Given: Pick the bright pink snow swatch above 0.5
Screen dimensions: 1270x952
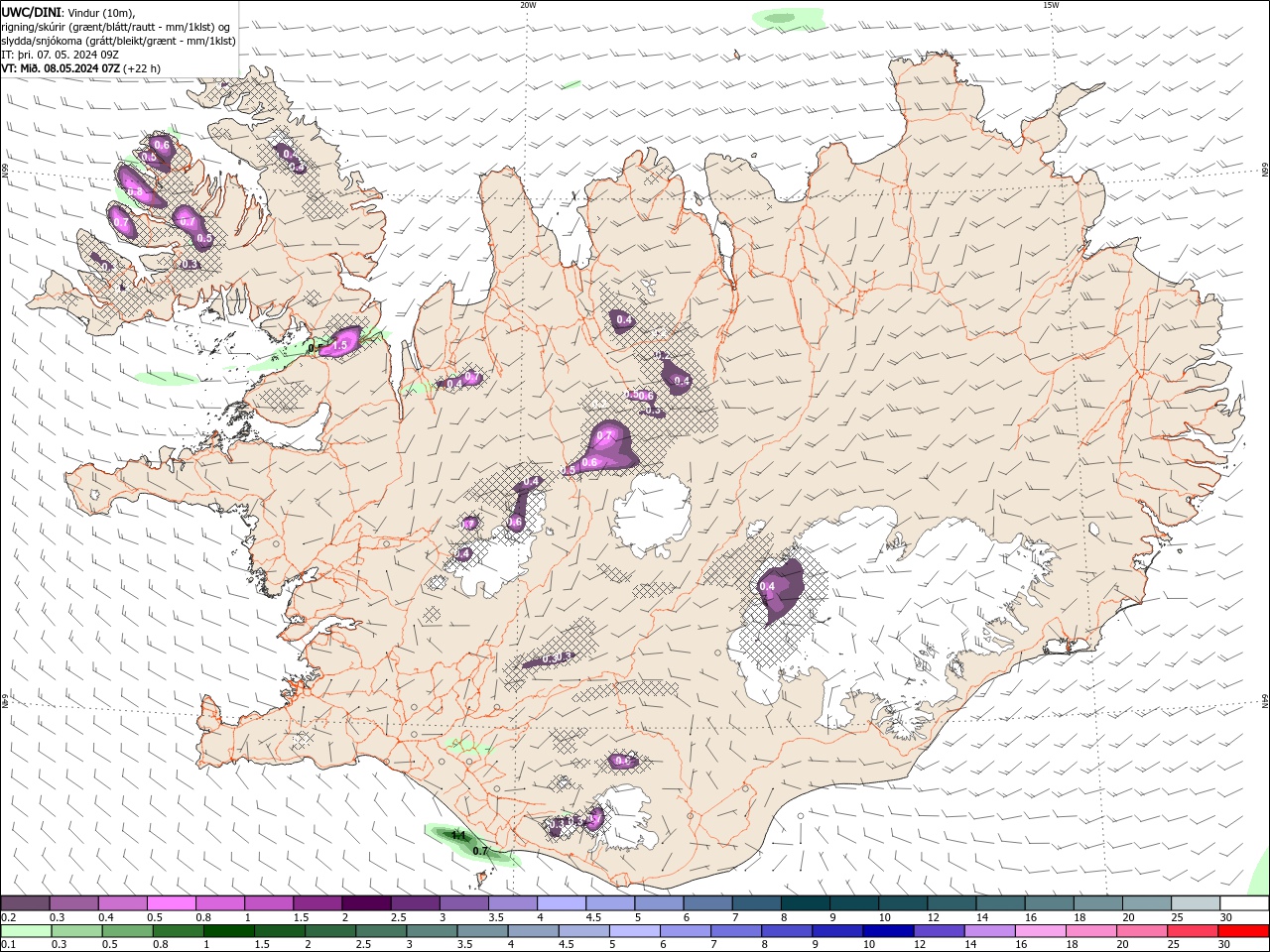Looking at the screenshot, I should pyautogui.click(x=171, y=903).
